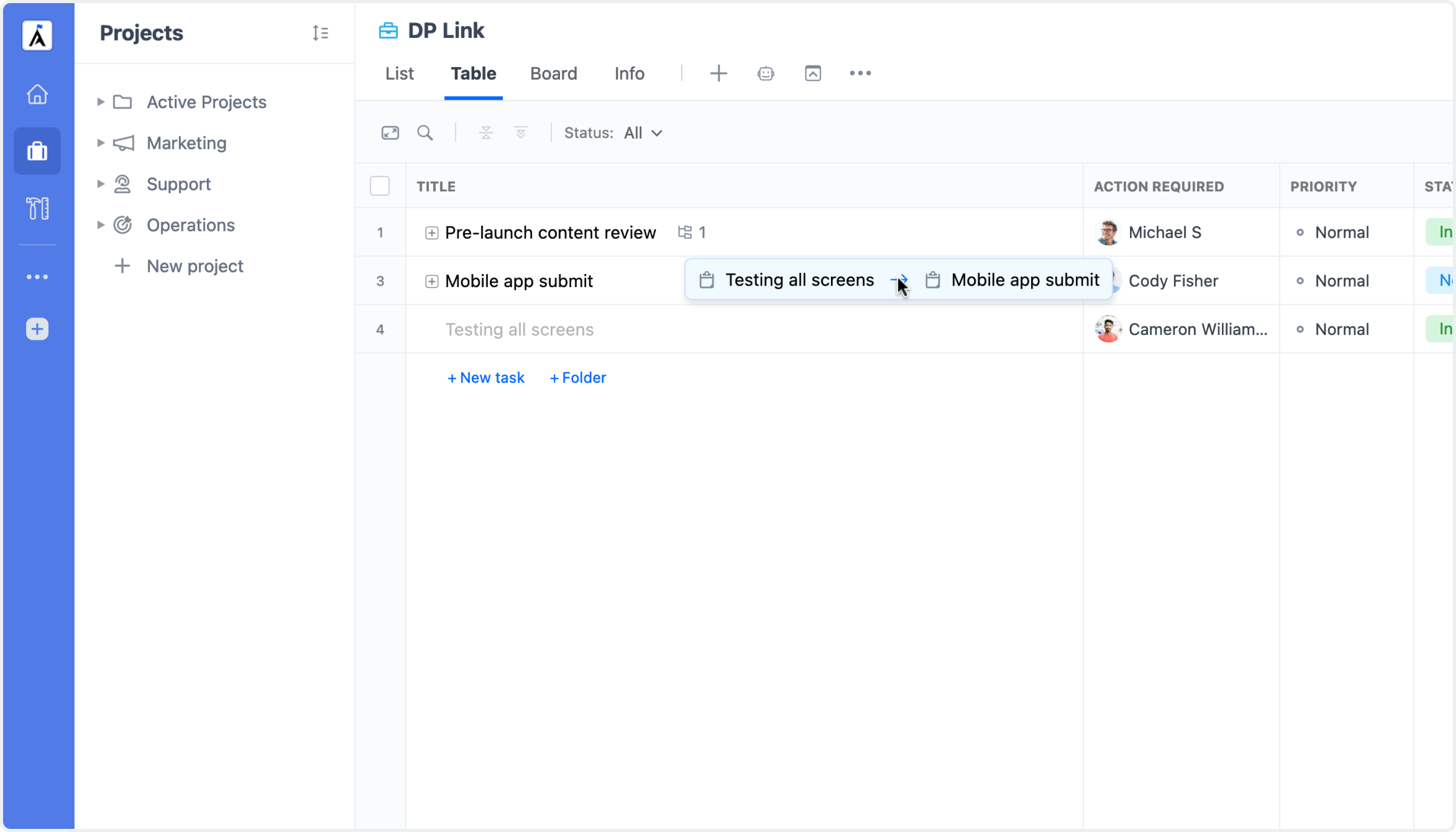Click the ACTION REQUIRED column header

coord(1158,186)
